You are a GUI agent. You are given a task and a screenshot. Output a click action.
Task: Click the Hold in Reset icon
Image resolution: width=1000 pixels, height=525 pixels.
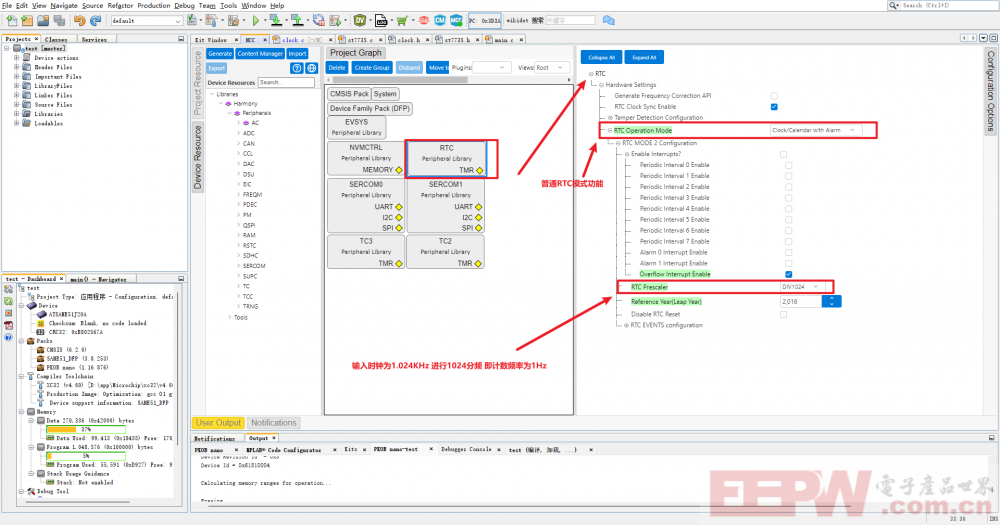[x=318, y=20]
